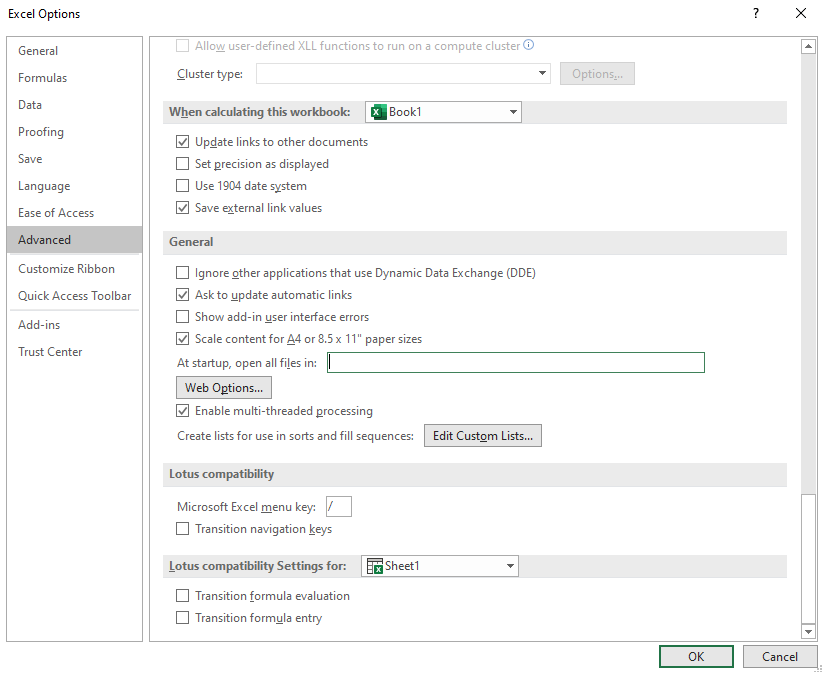This screenshot has height=680, width=824.
Task: Click the scrollbar down arrow
Action: coord(808,631)
